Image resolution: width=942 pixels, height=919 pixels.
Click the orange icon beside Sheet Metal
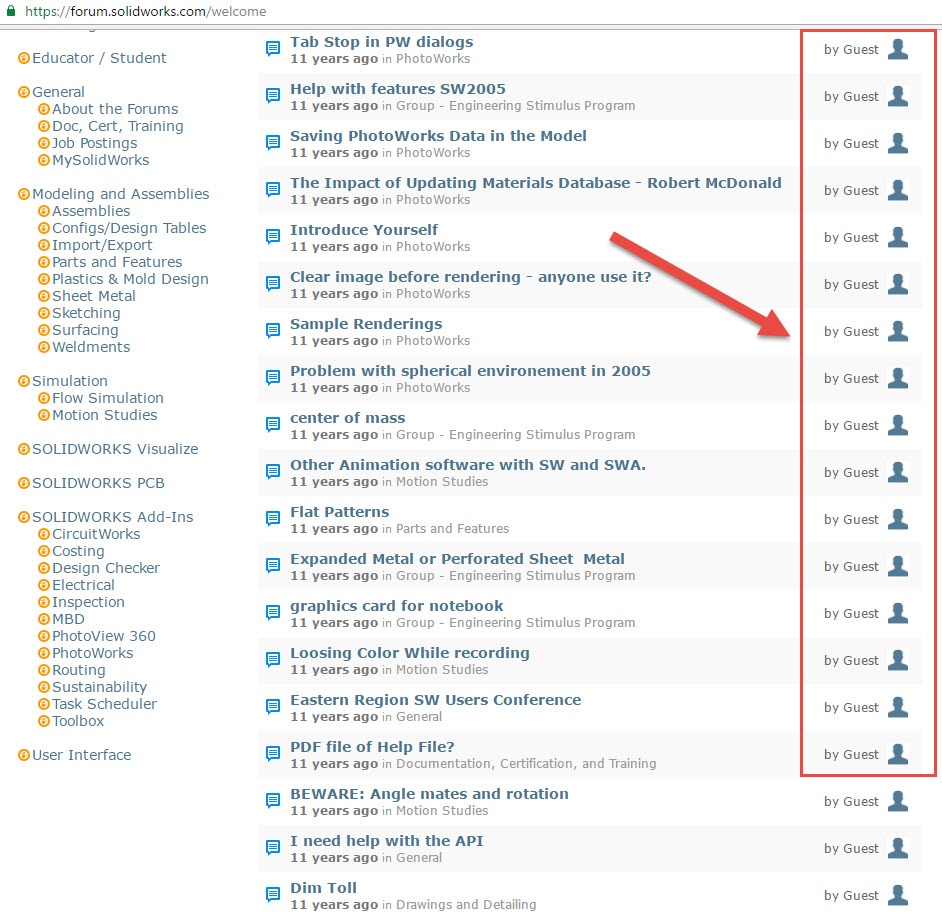click(44, 296)
